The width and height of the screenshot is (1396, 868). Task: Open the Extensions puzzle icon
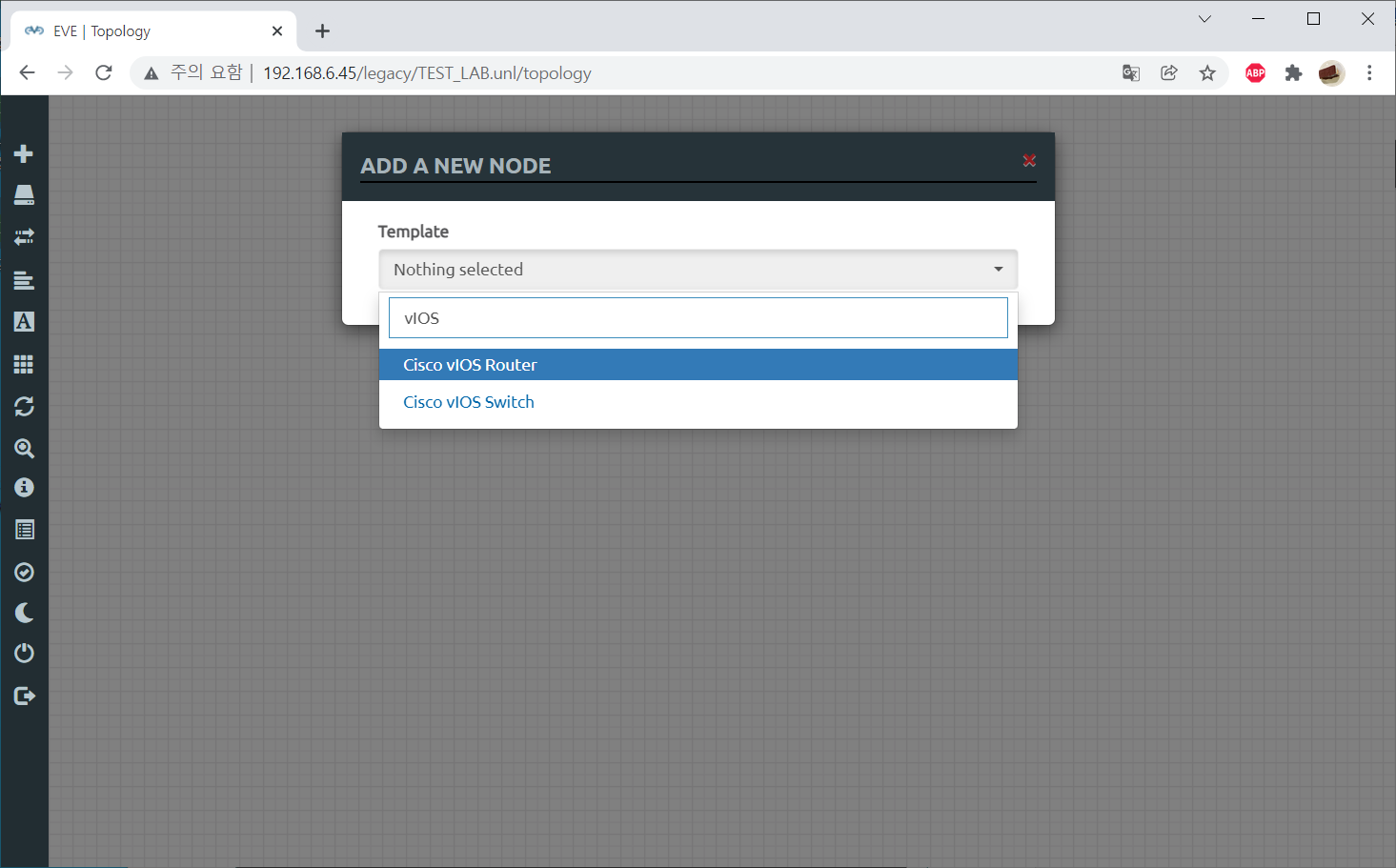pyautogui.click(x=1293, y=73)
